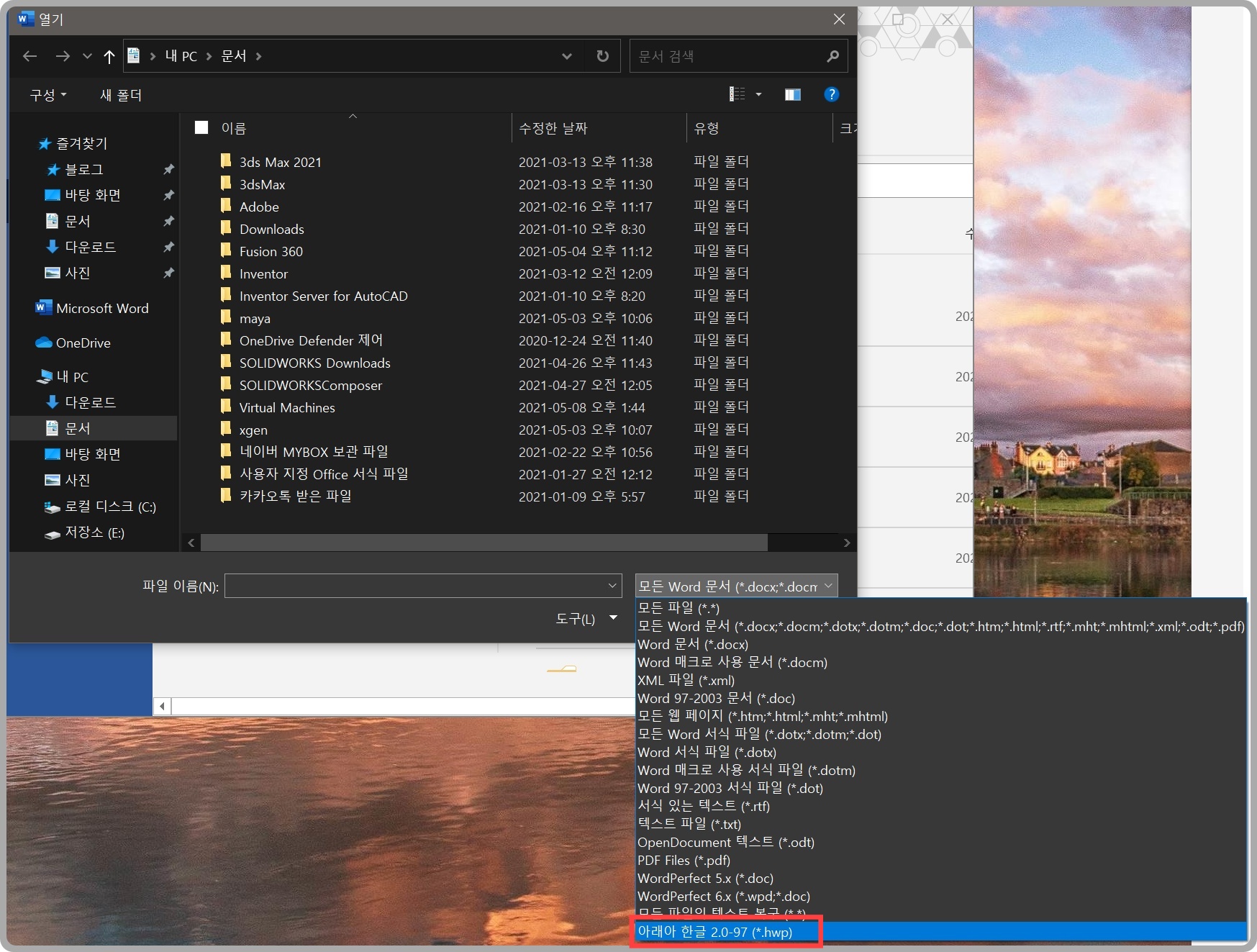The width and height of the screenshot is (1257, 952).
Task: Open 로컬 디스크 (C:) drive
Action: [110, 506]
